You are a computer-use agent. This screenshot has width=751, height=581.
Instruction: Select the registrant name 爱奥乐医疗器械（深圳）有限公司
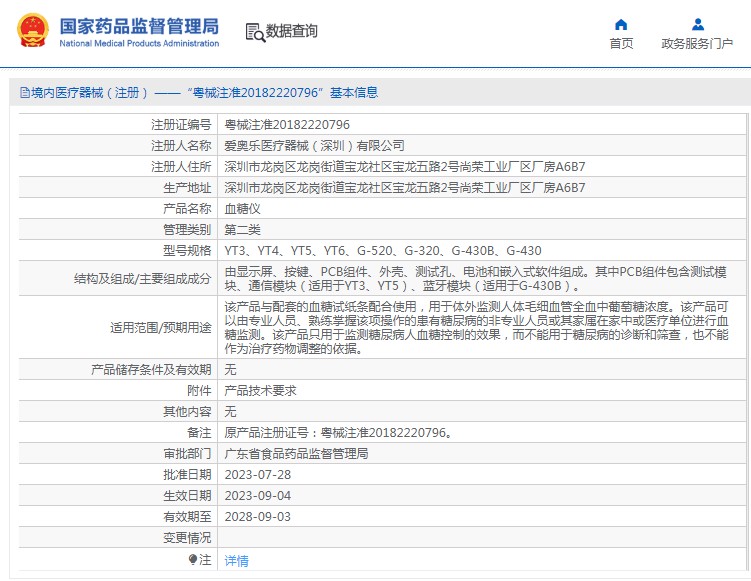314,146
